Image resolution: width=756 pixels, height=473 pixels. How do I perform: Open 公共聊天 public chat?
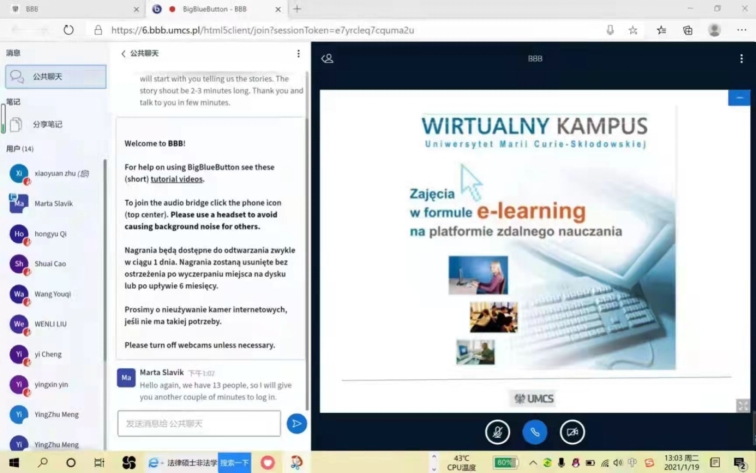[56, 76]
